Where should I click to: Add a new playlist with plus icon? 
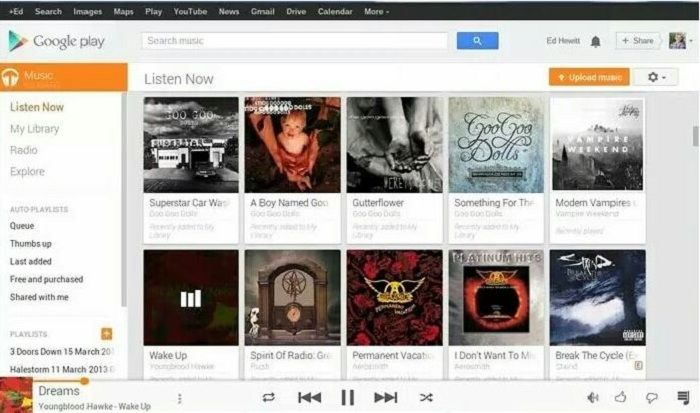pyautogui.click(x=106, y=334)
